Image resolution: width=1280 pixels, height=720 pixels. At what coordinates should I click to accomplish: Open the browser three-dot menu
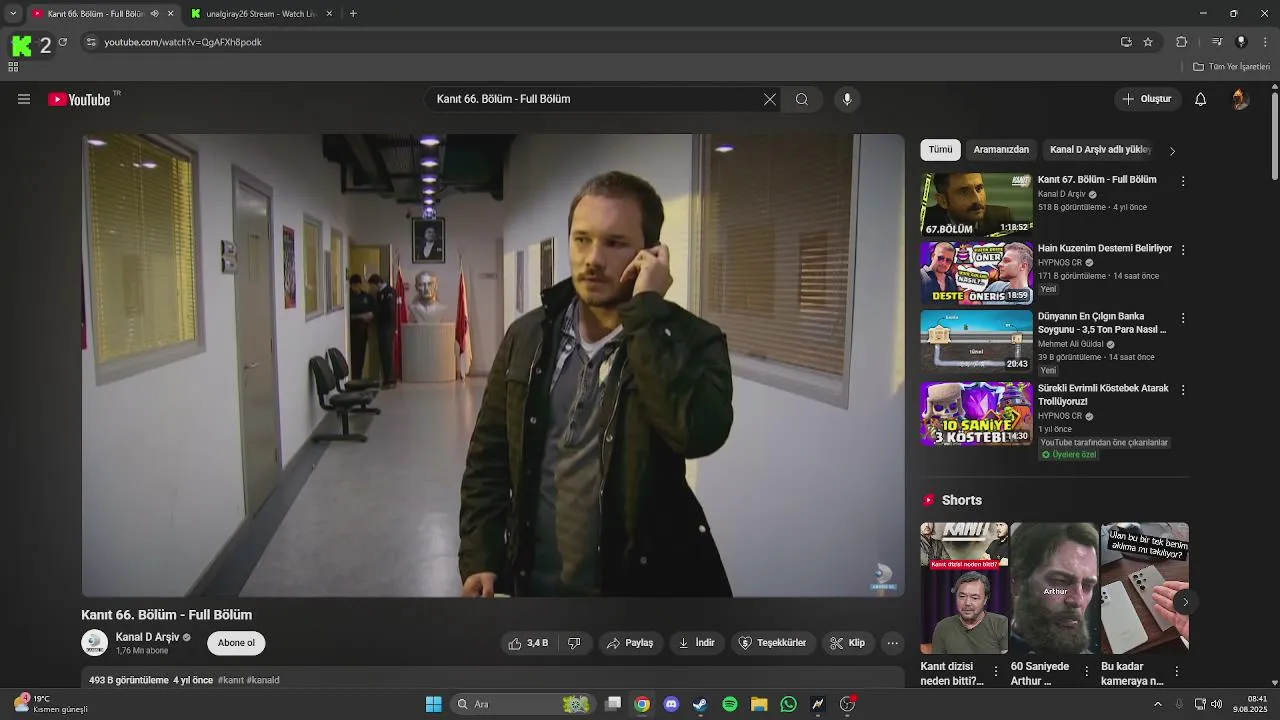tap(1266, 42)
